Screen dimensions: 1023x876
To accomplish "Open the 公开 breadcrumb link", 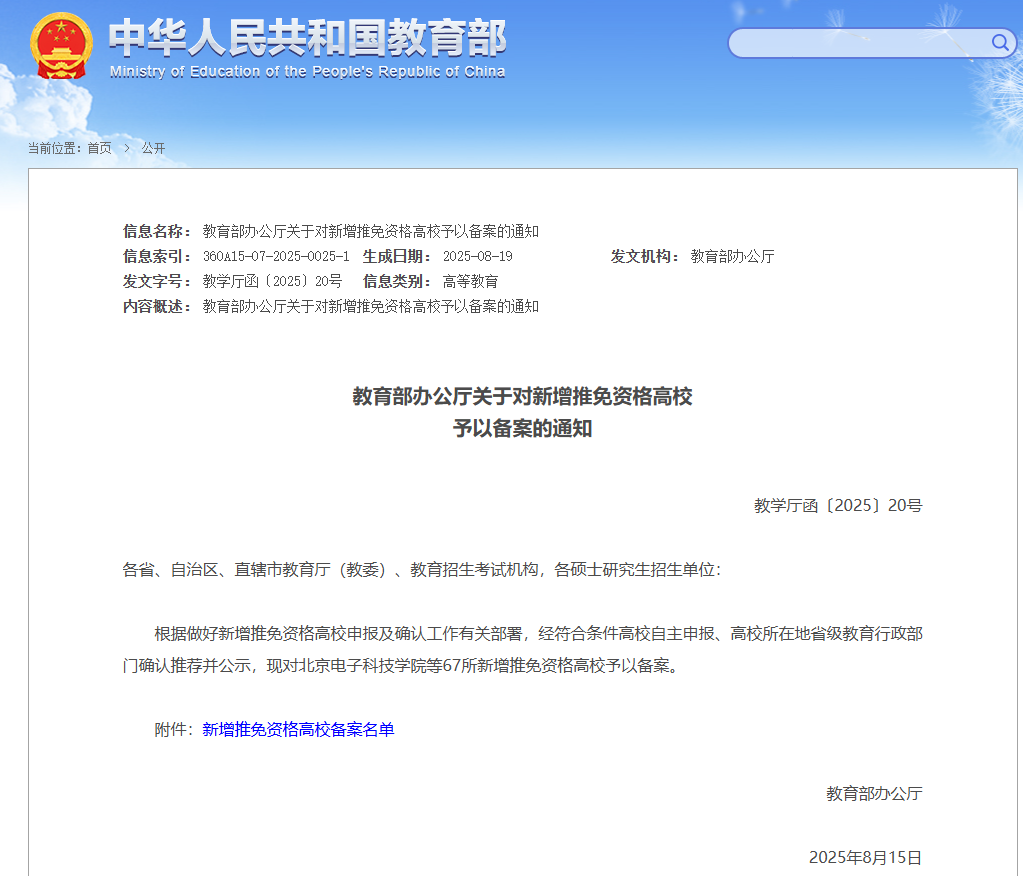I will (153, 148).
